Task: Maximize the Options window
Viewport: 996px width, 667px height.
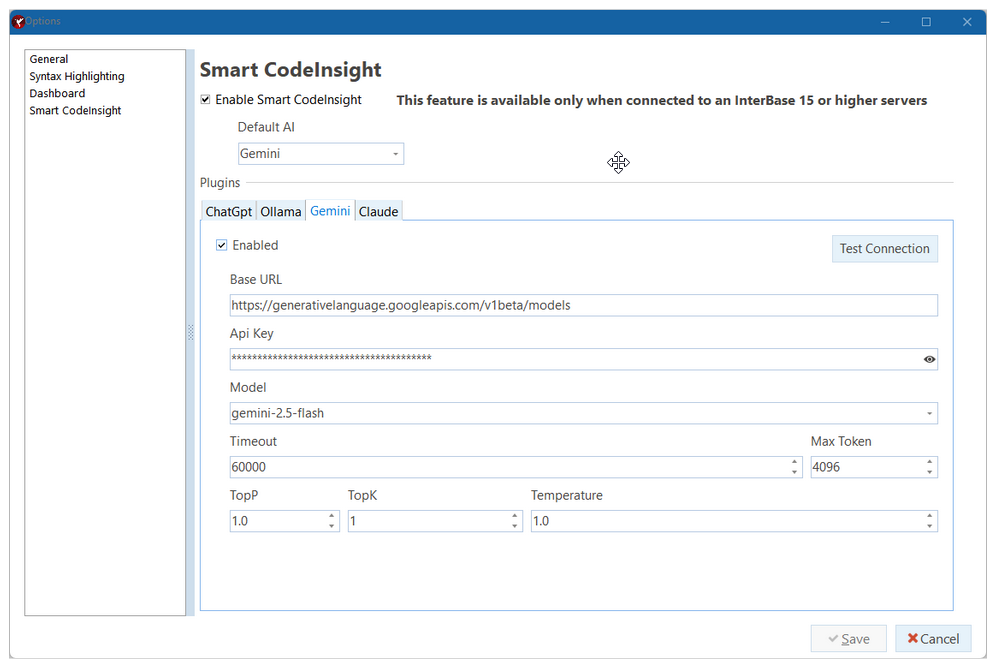Action: (x=926, y=22)
